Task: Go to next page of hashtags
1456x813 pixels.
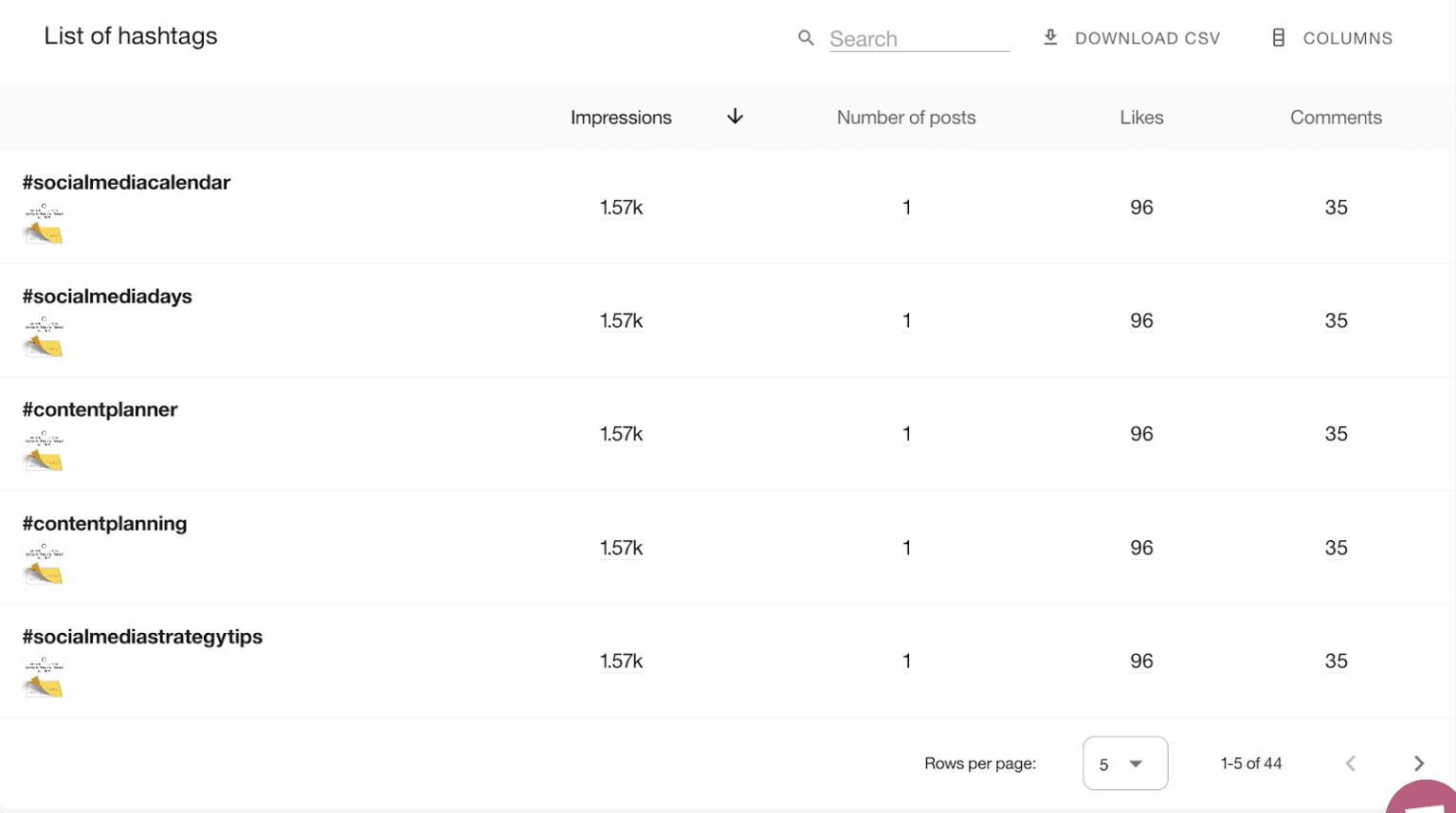Action: (x=1418, y=764)
